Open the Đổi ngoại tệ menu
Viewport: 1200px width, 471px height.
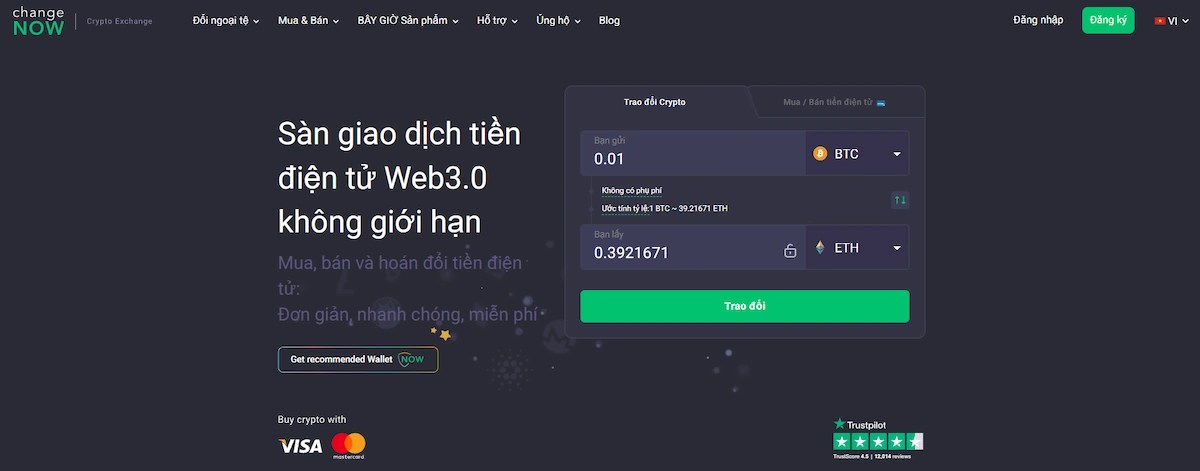coord(226,20)
